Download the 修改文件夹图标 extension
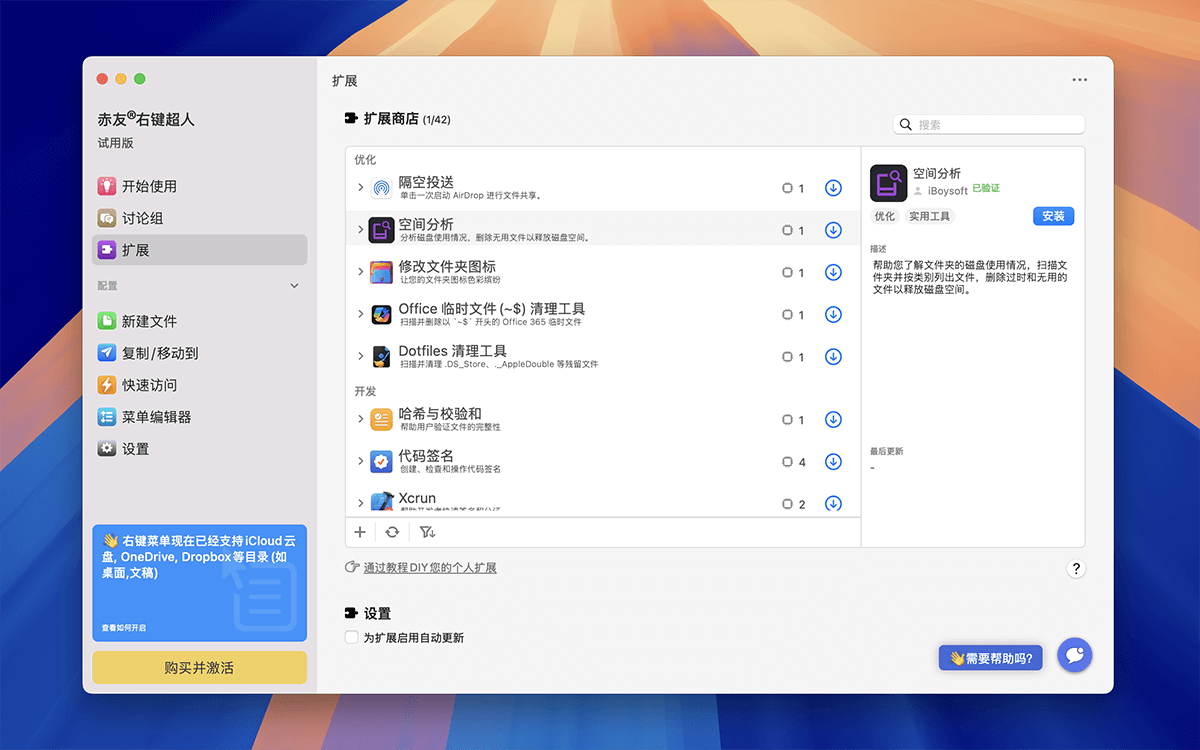 tap(833, 272)
